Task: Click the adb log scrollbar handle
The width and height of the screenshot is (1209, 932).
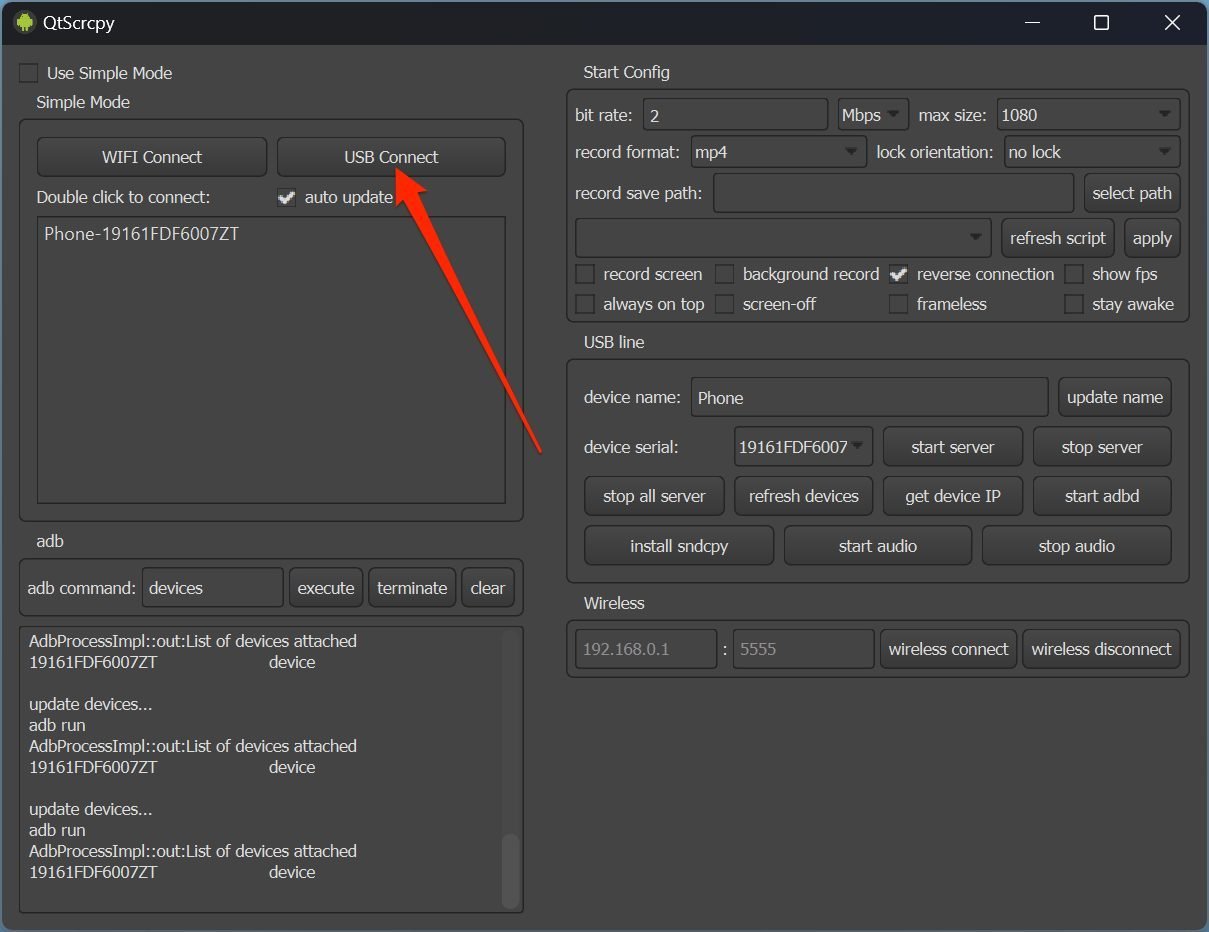Action: [x=511, y=869]
